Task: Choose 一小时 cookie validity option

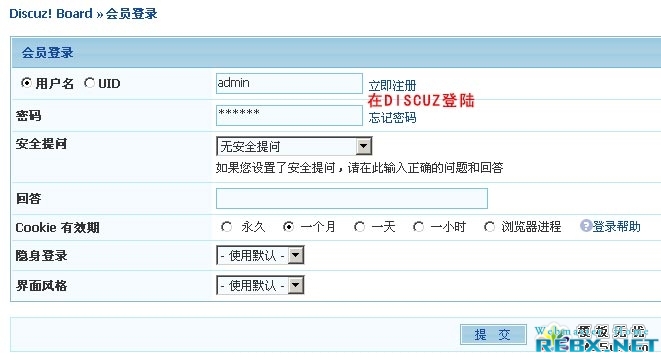Action: (x=418, y=227)
